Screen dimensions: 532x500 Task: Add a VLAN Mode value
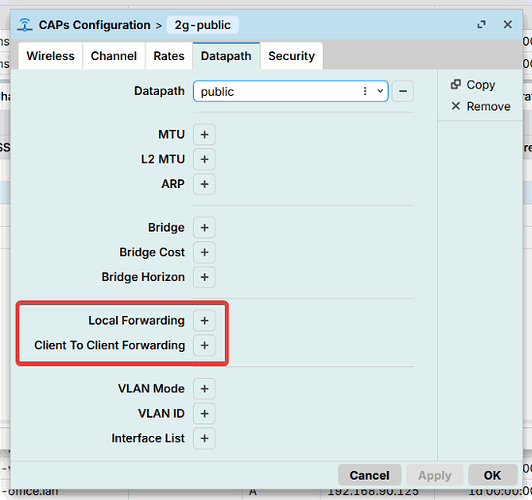click(204, 388)
